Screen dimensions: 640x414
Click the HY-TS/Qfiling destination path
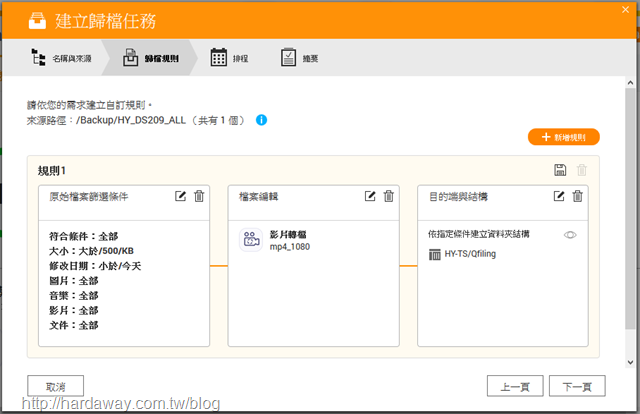point(470,254)
